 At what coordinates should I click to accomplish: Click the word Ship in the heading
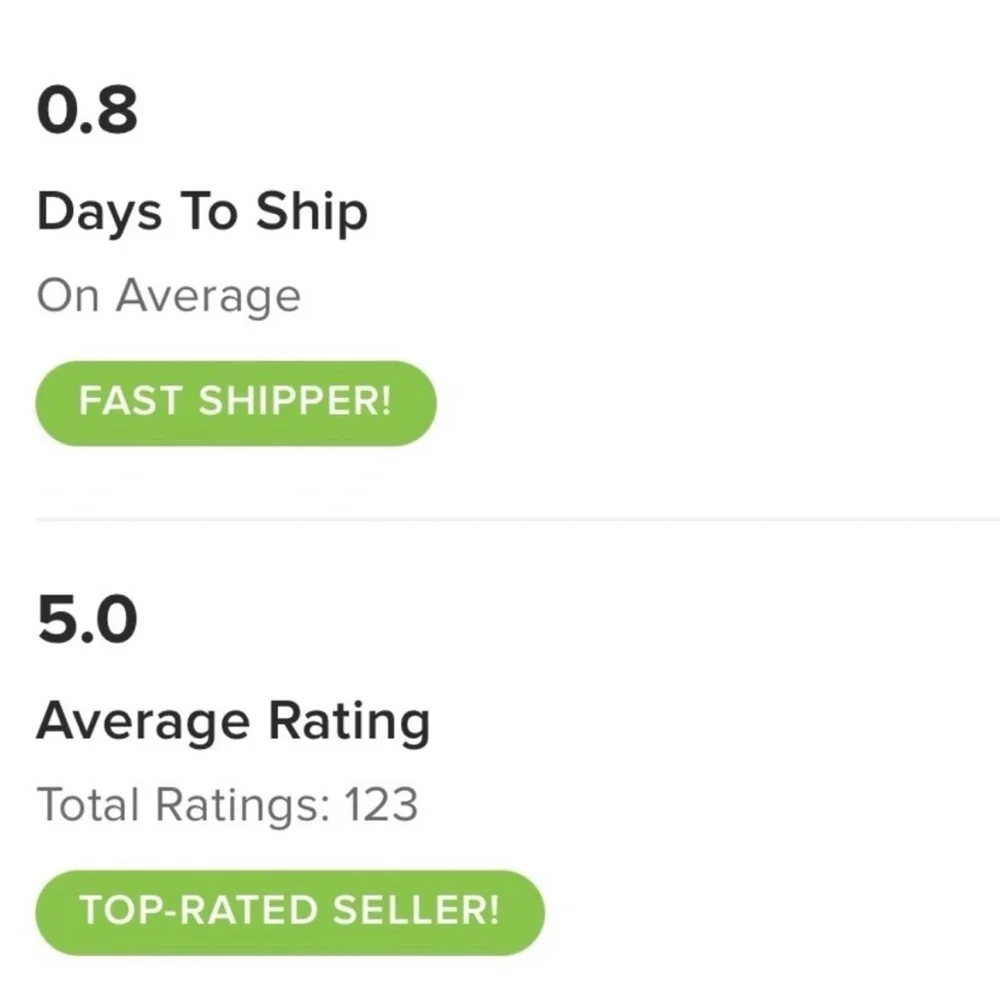(311, 213)
